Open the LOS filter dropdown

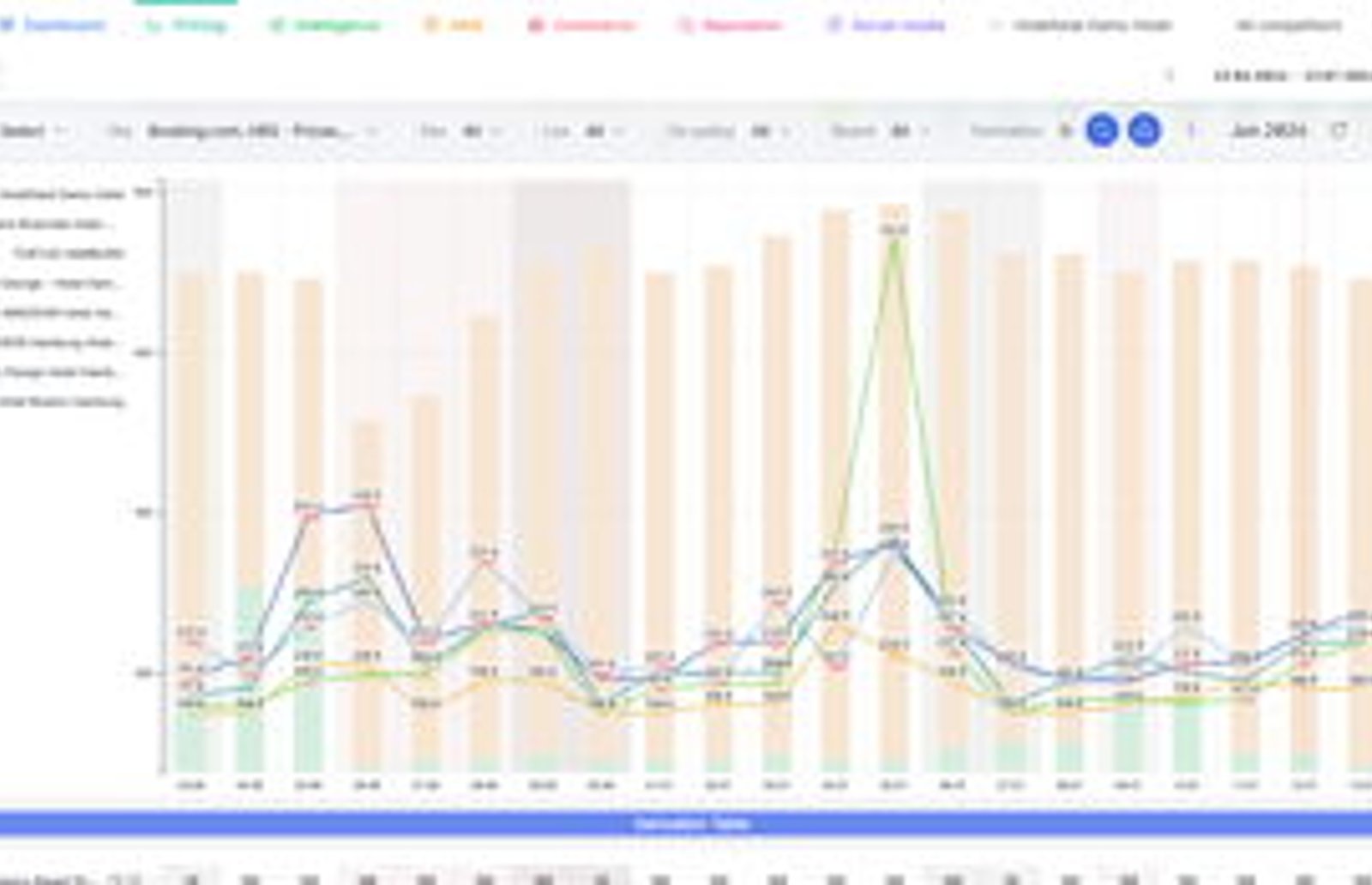pyautogui.click(x=583, y=131)
